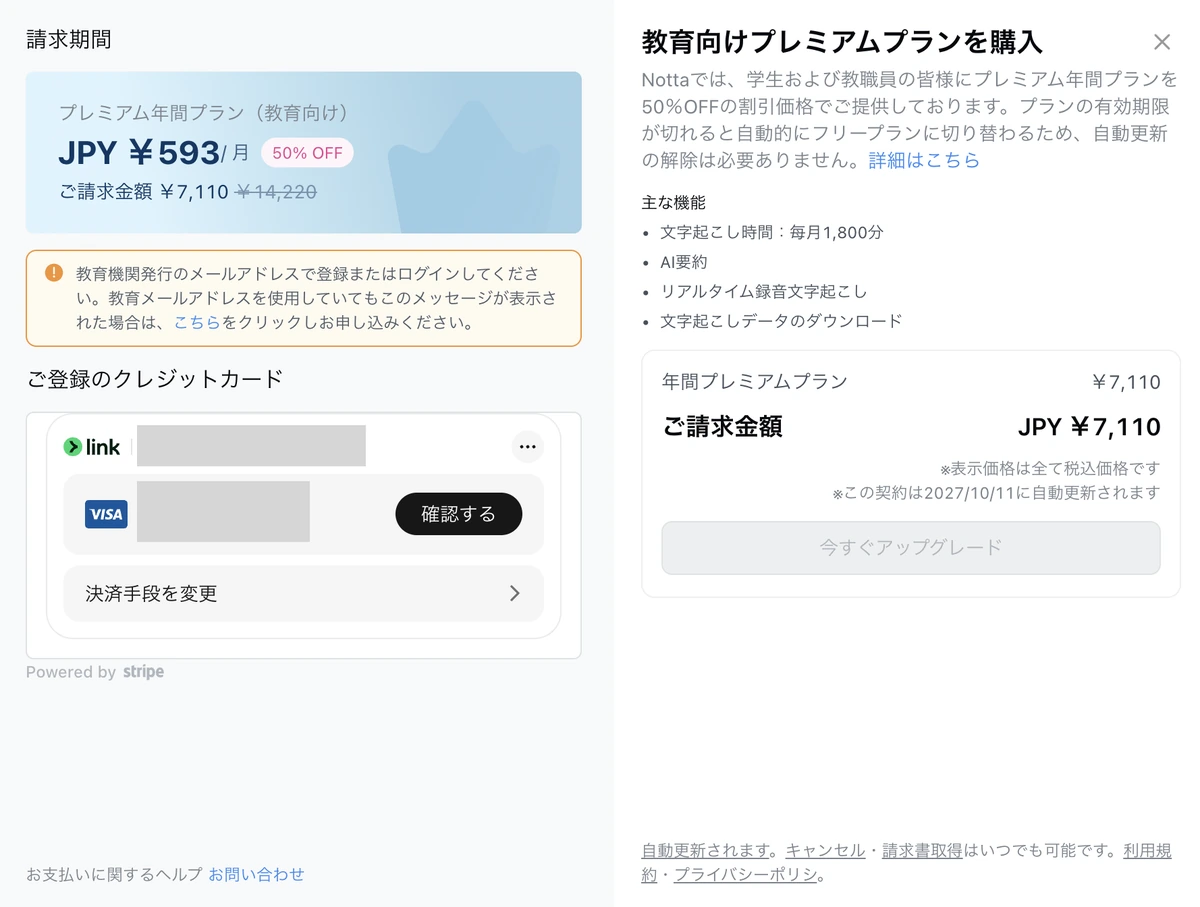Open the 自動更新されます link

706,851
